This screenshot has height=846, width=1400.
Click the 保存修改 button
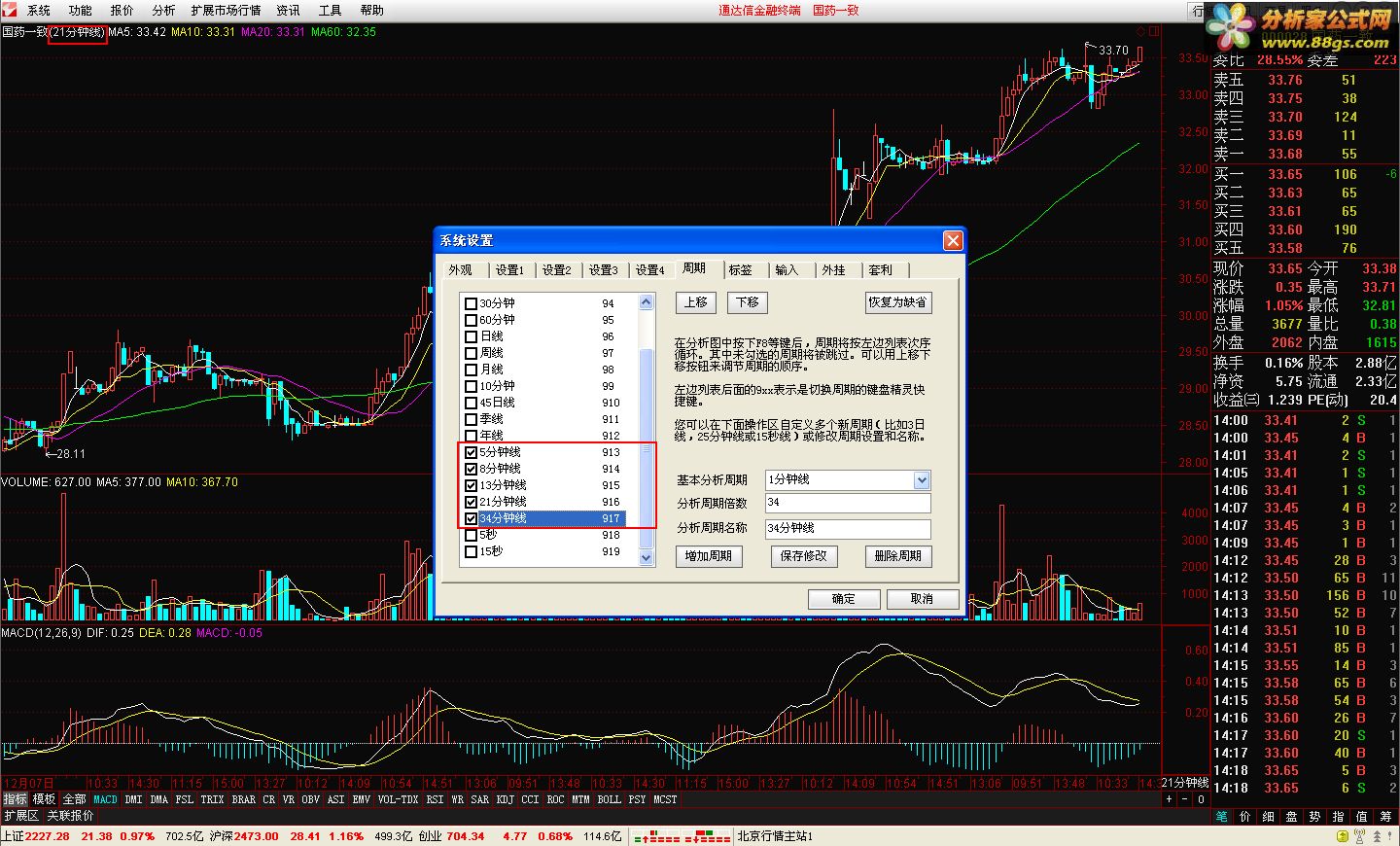pyautogui.click(x=803, y=556)
